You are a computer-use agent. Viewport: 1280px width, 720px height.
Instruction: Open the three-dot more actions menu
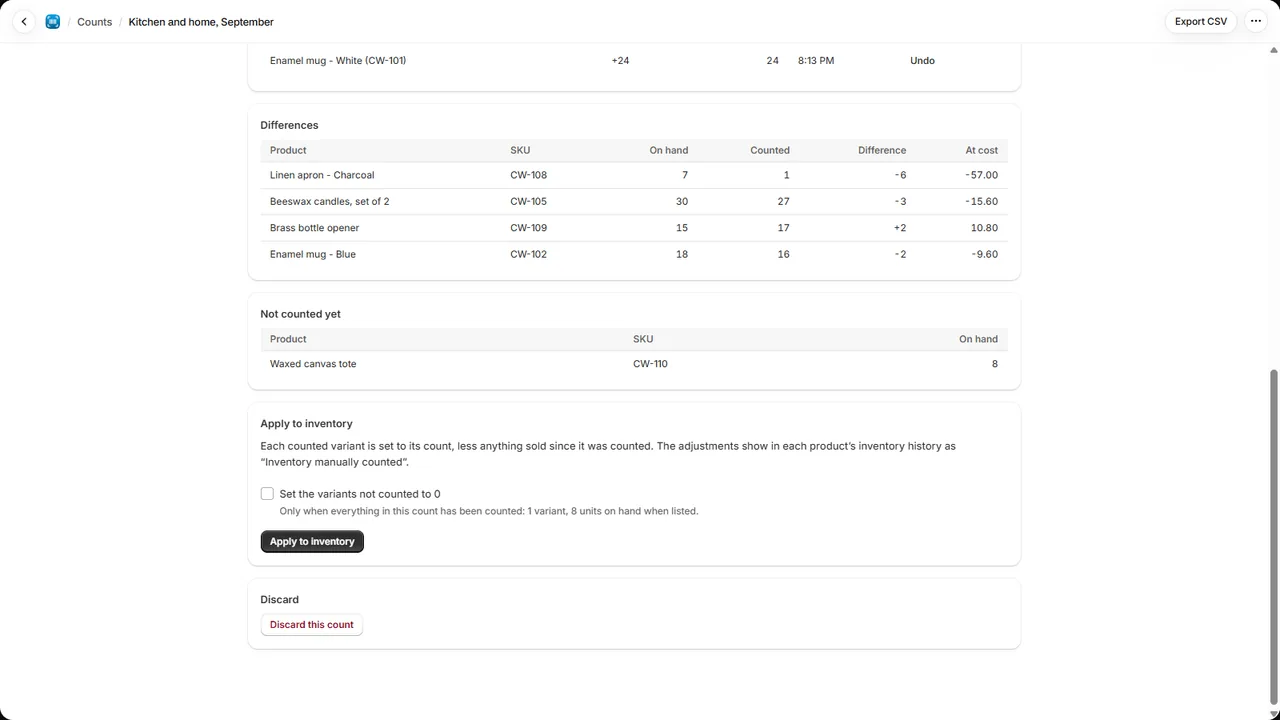pos(1256,21)
